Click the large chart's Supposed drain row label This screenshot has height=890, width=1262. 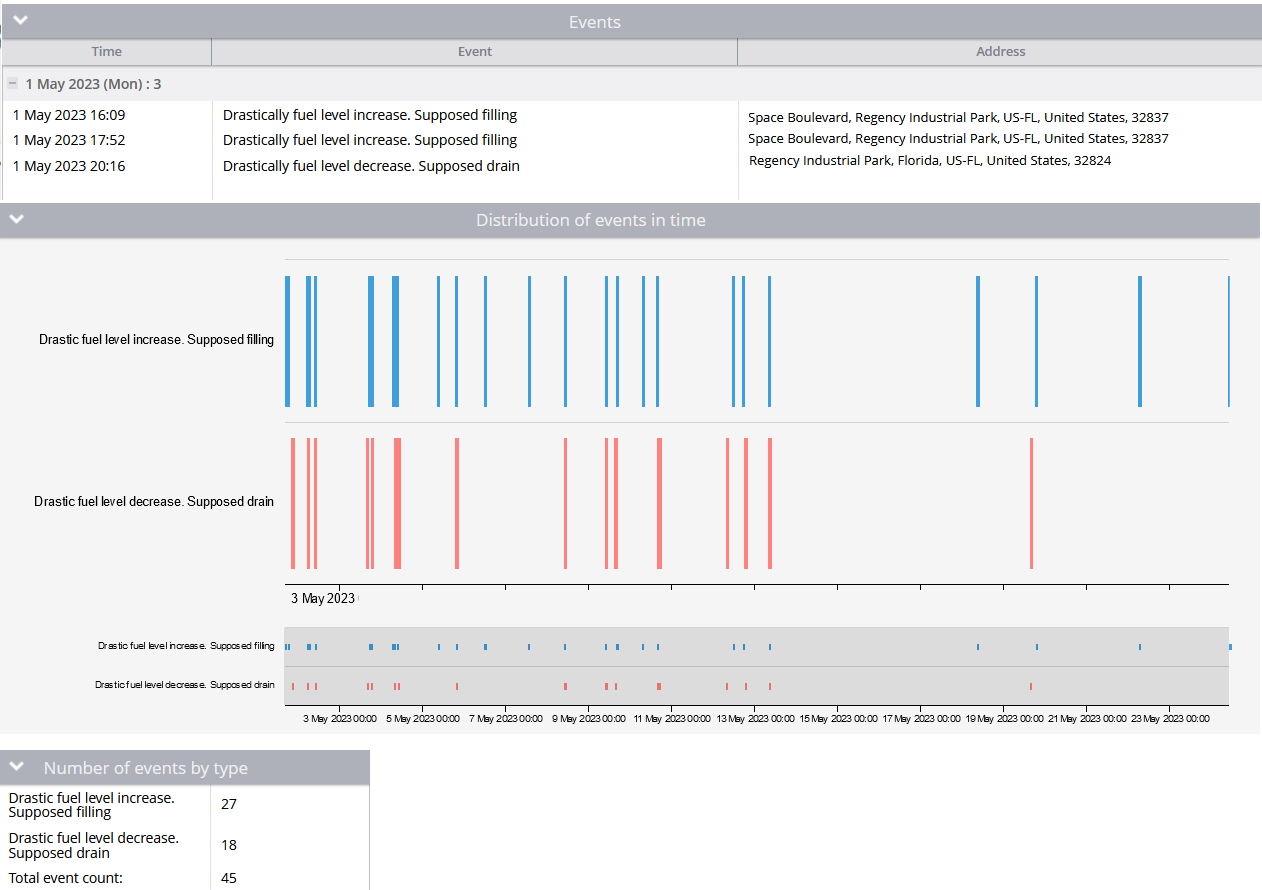[154, 502]
